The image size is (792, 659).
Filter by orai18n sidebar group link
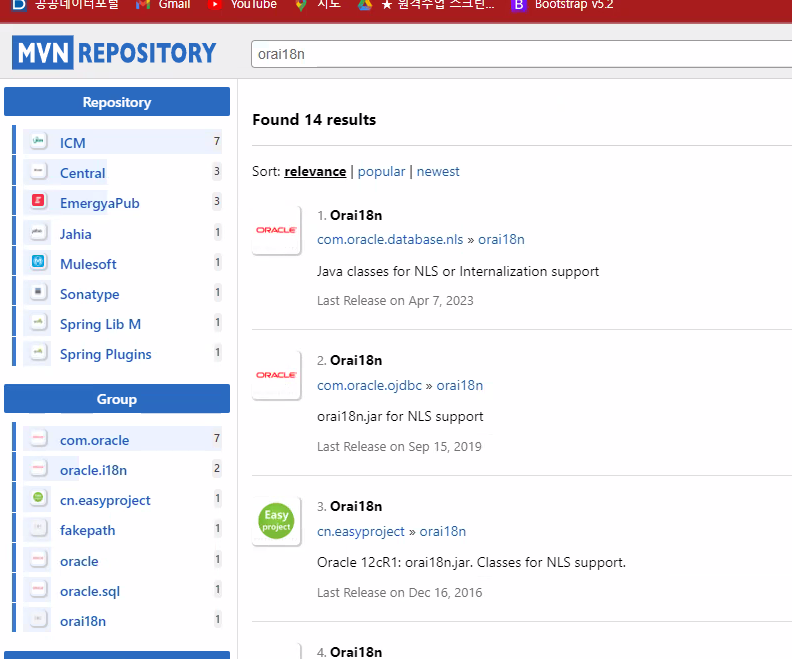click(x=83, y=621)
